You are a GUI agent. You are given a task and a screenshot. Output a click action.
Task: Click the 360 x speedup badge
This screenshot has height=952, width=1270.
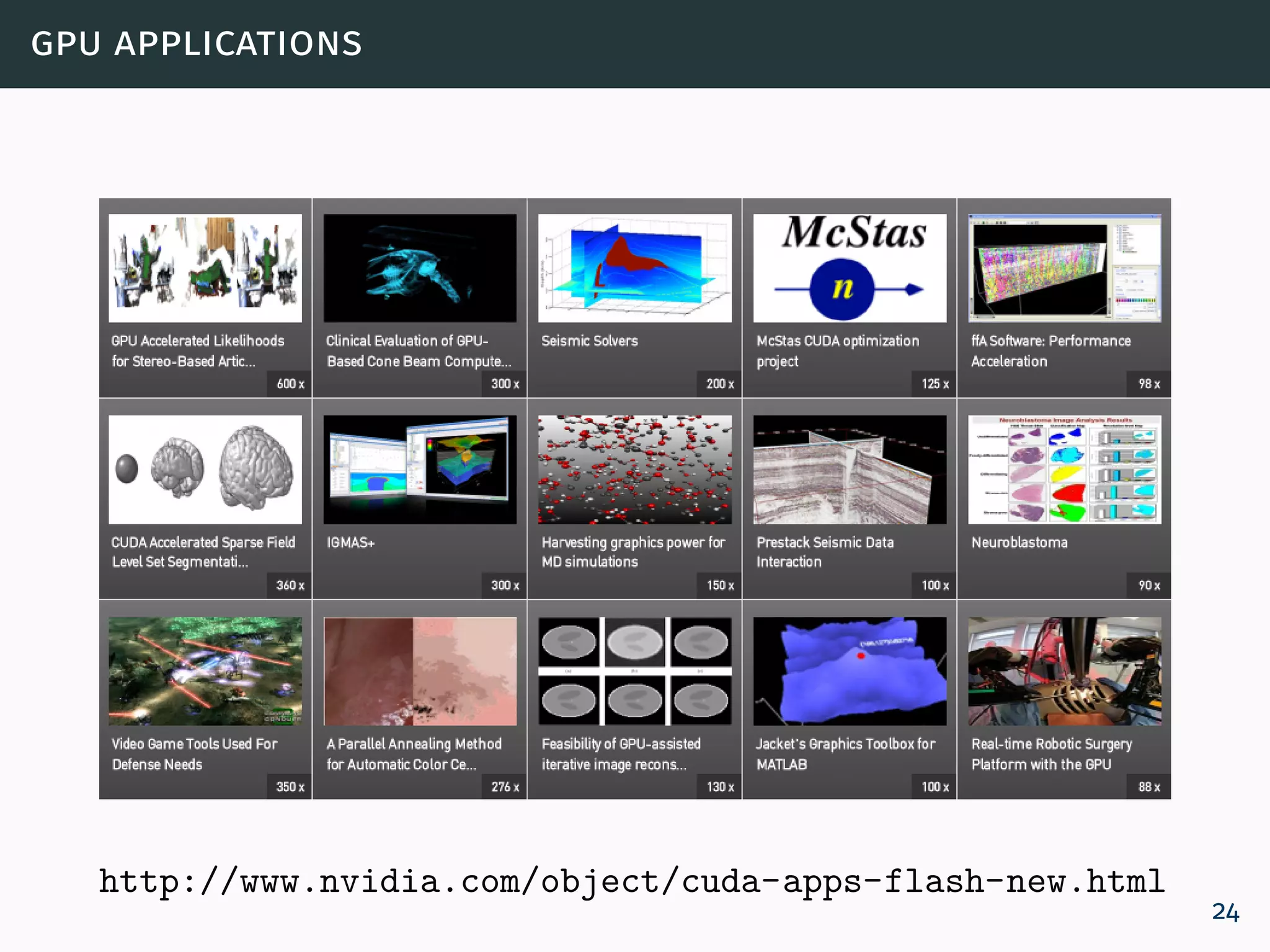coord(290,586)
